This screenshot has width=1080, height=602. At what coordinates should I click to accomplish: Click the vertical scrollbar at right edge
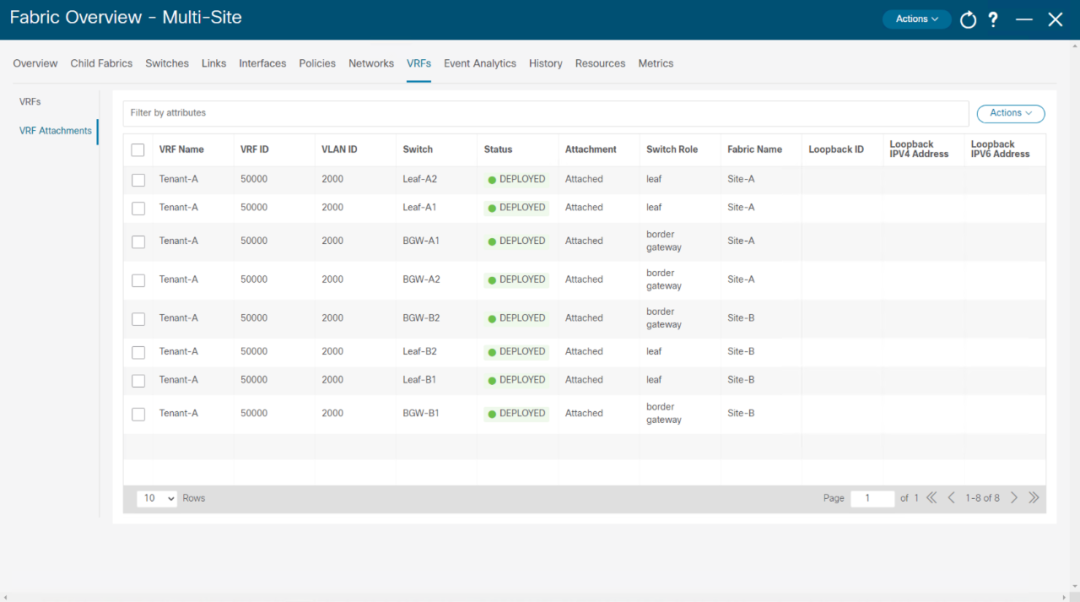coord(1074,317)
